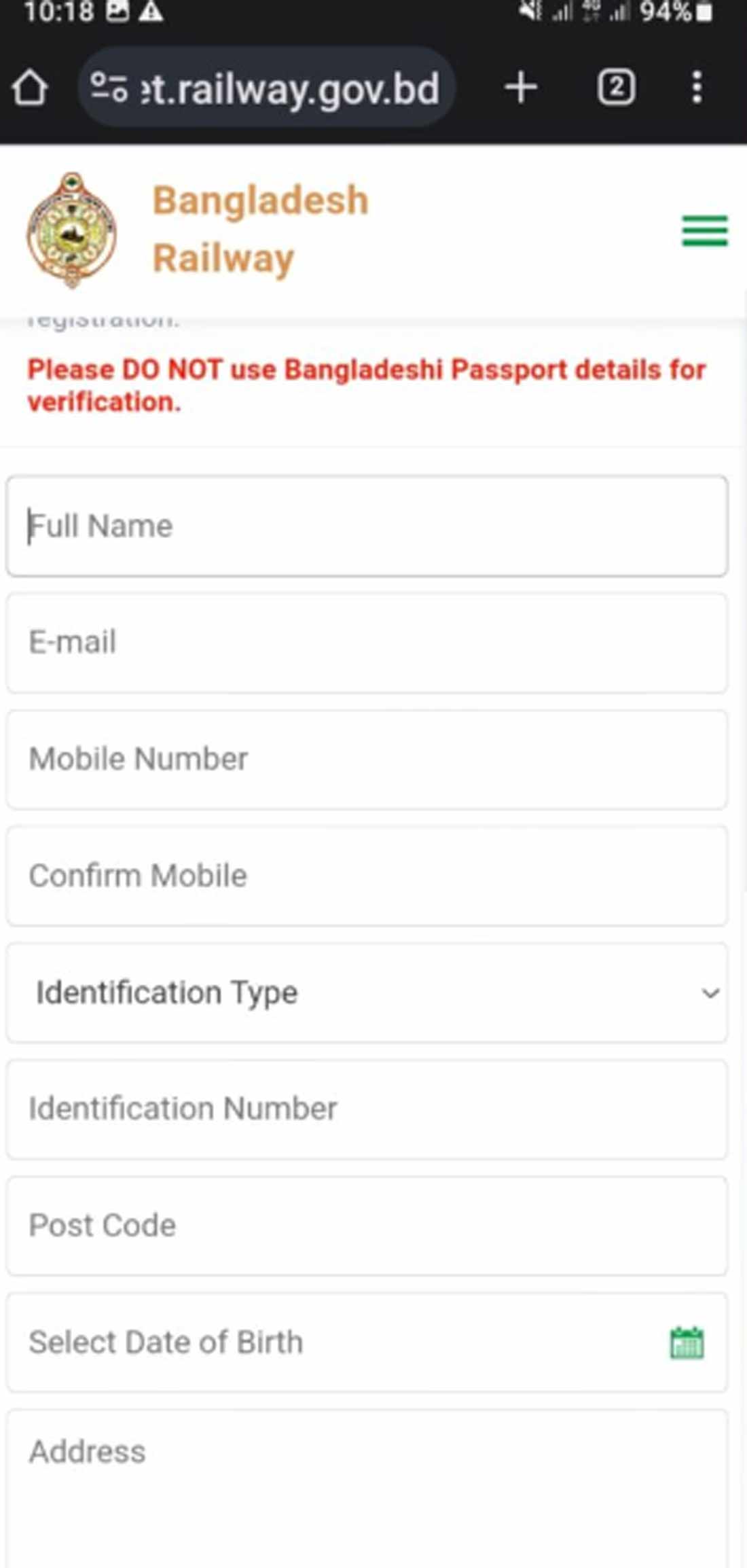Image resolution: width=747 pixels, height=1568 pixels.
Task: Expand the Identification Type dropdown
Action: coord(367,993)
